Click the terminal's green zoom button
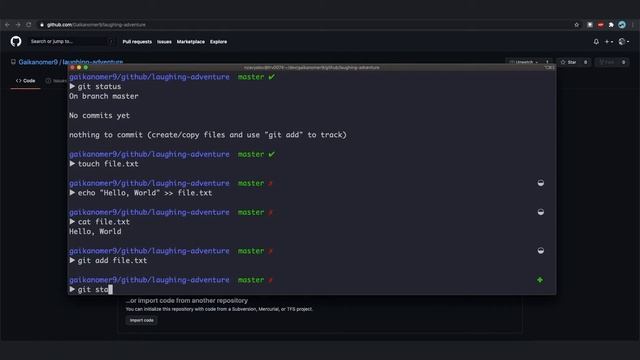Screen dimensions: 640x360 [x=86, y=67]
